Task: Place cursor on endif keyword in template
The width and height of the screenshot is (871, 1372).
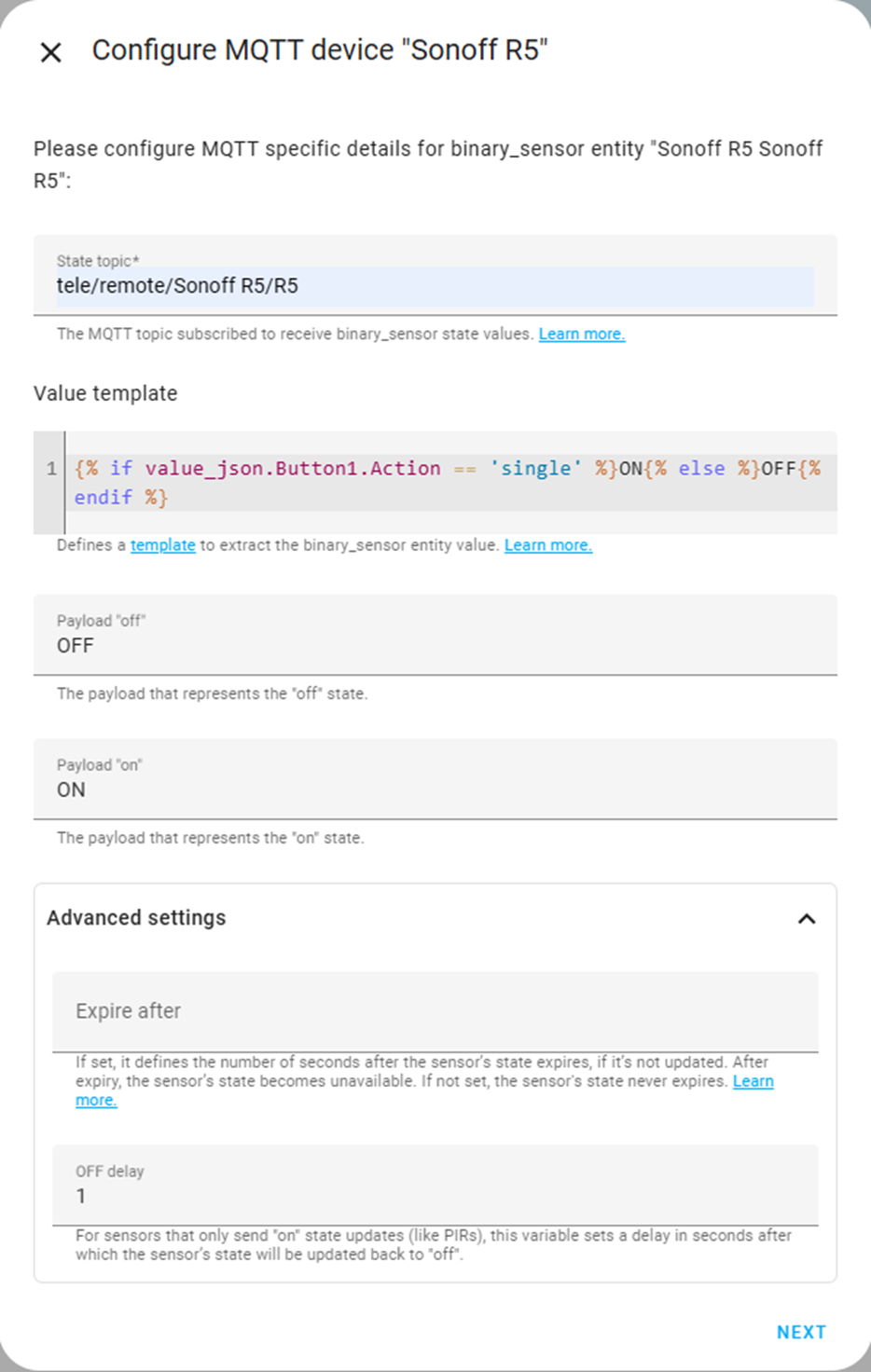Action: pos(103,498)
